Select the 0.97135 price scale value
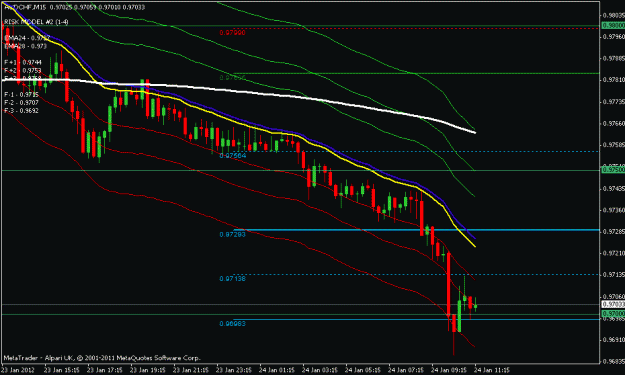625x375 pixels. click(x=614, y=275)
